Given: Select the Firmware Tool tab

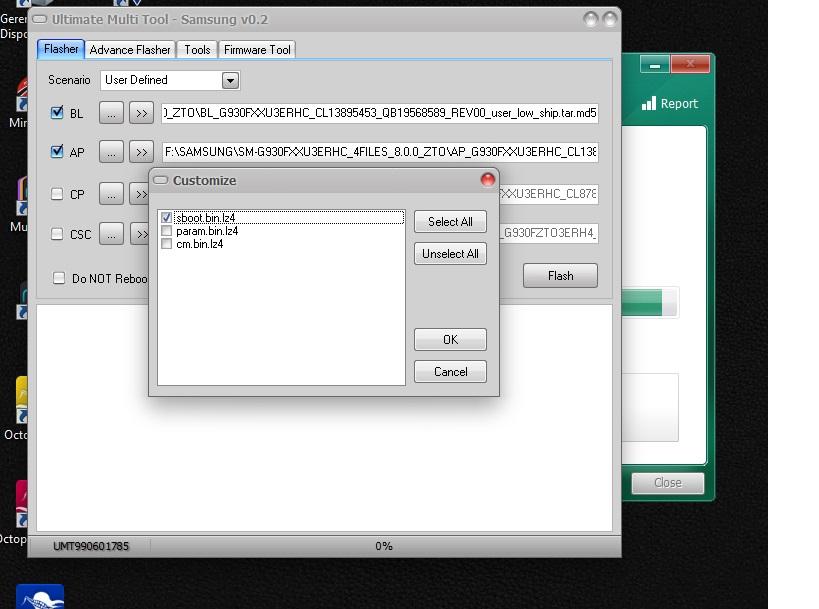Looking at the screenshot, I should pos(257,50).
